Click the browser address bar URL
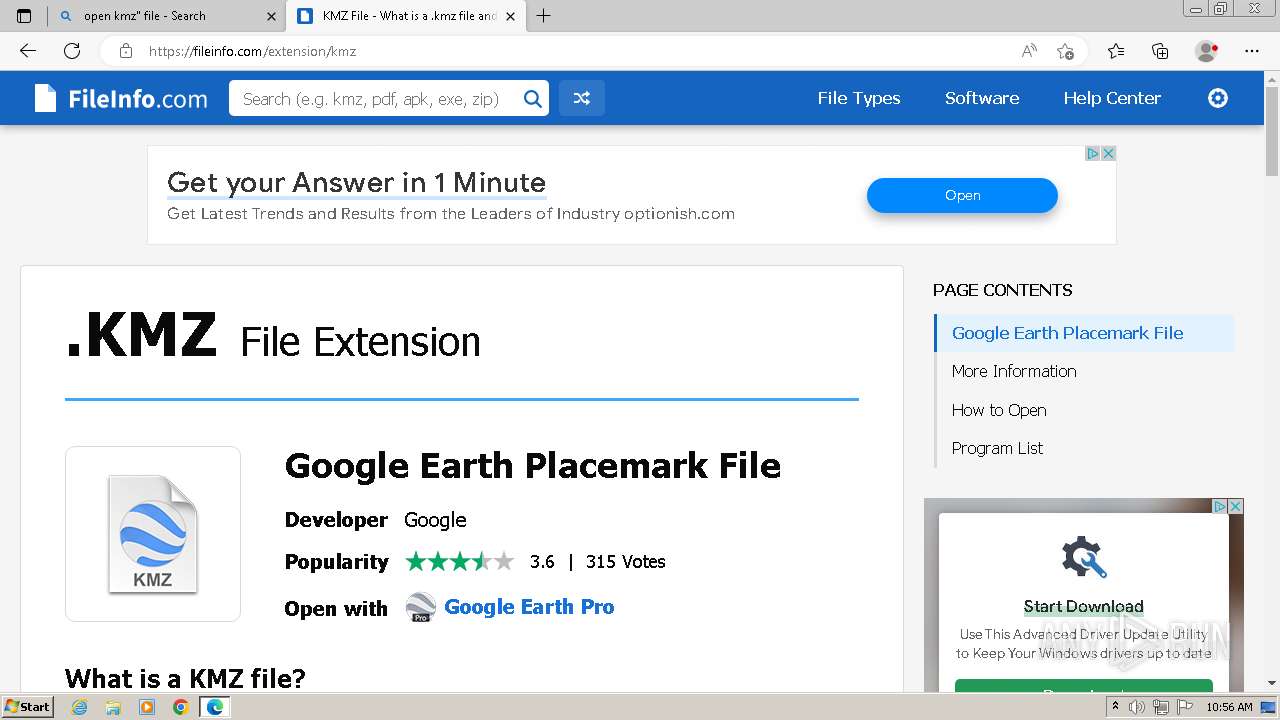 tap(253, 51)
